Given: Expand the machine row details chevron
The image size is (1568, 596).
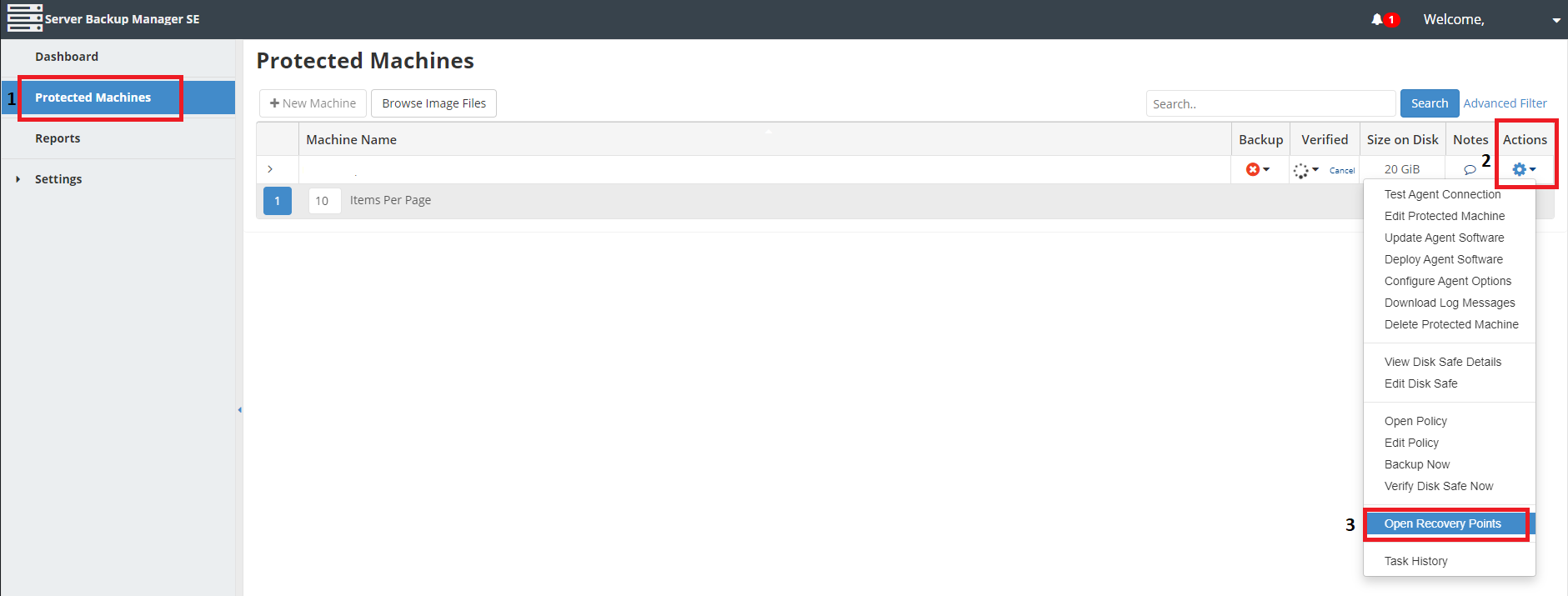Looking at the screenshot, I should (270, 169).
